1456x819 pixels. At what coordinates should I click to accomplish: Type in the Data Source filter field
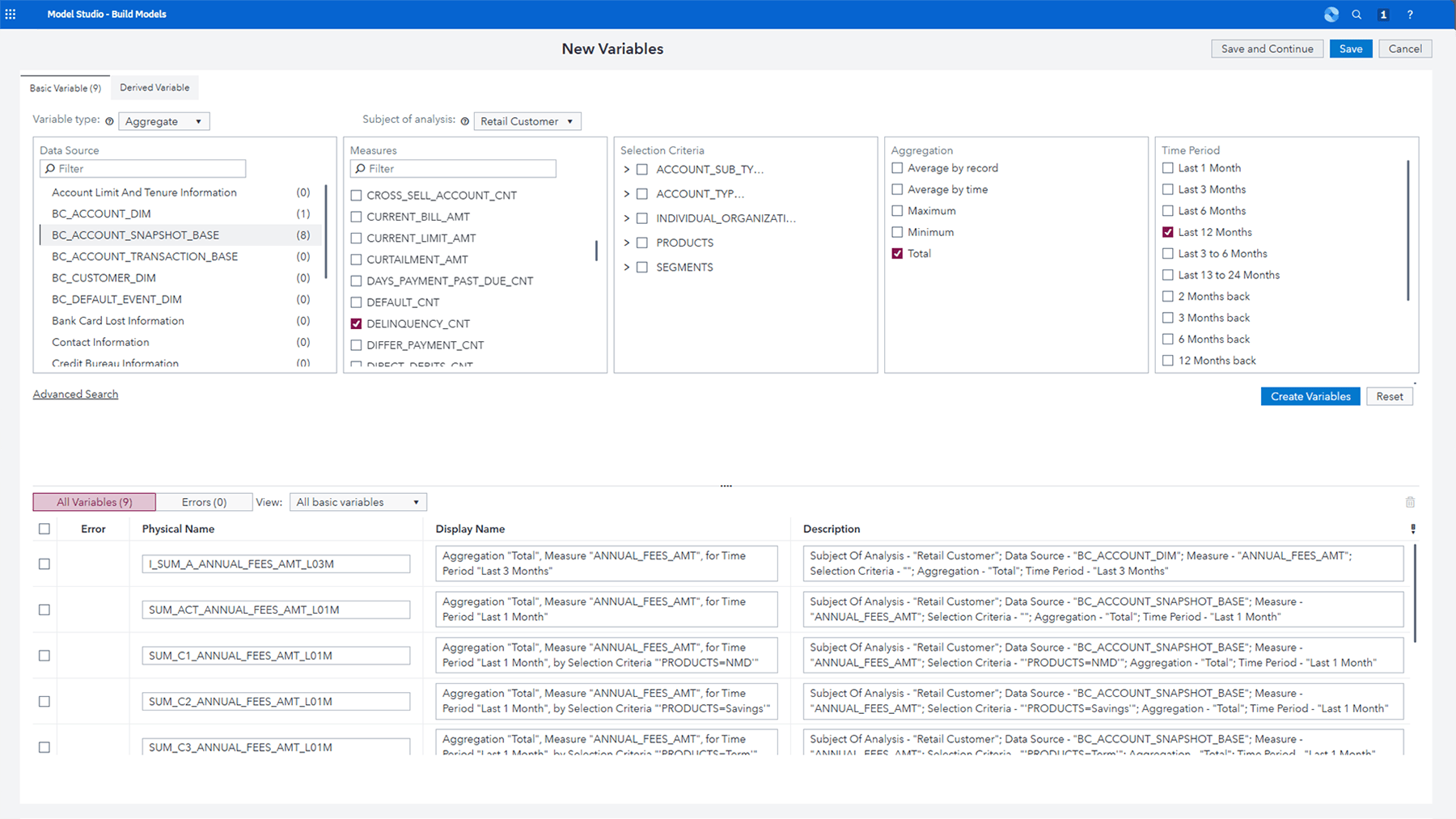point(142,168)
